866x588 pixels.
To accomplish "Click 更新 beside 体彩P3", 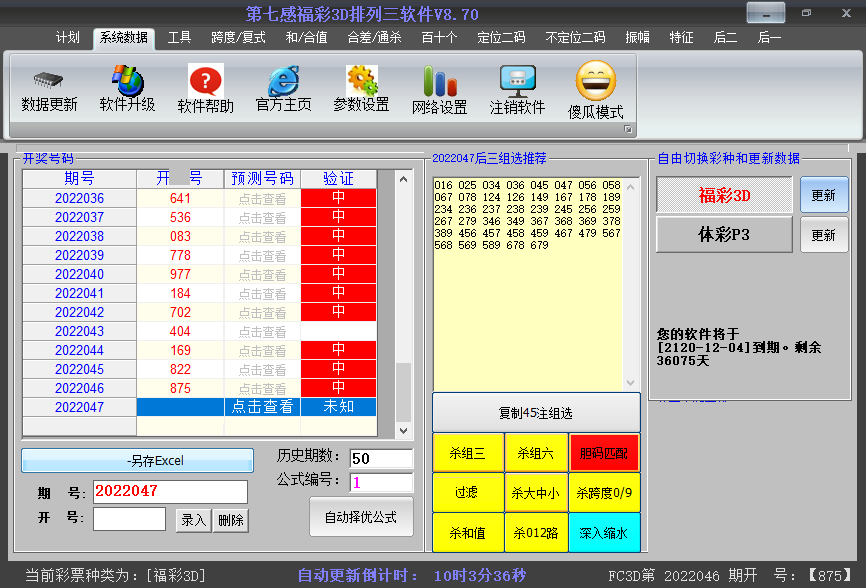I will (823, 235).
